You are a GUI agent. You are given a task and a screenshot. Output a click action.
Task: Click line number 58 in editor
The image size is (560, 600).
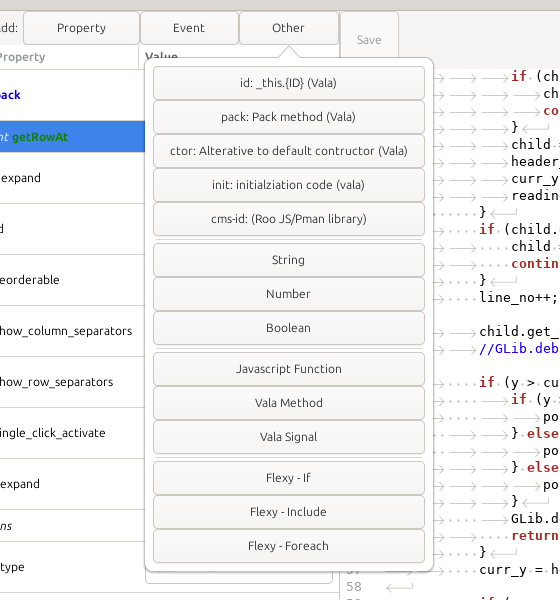tap(354, 587)
